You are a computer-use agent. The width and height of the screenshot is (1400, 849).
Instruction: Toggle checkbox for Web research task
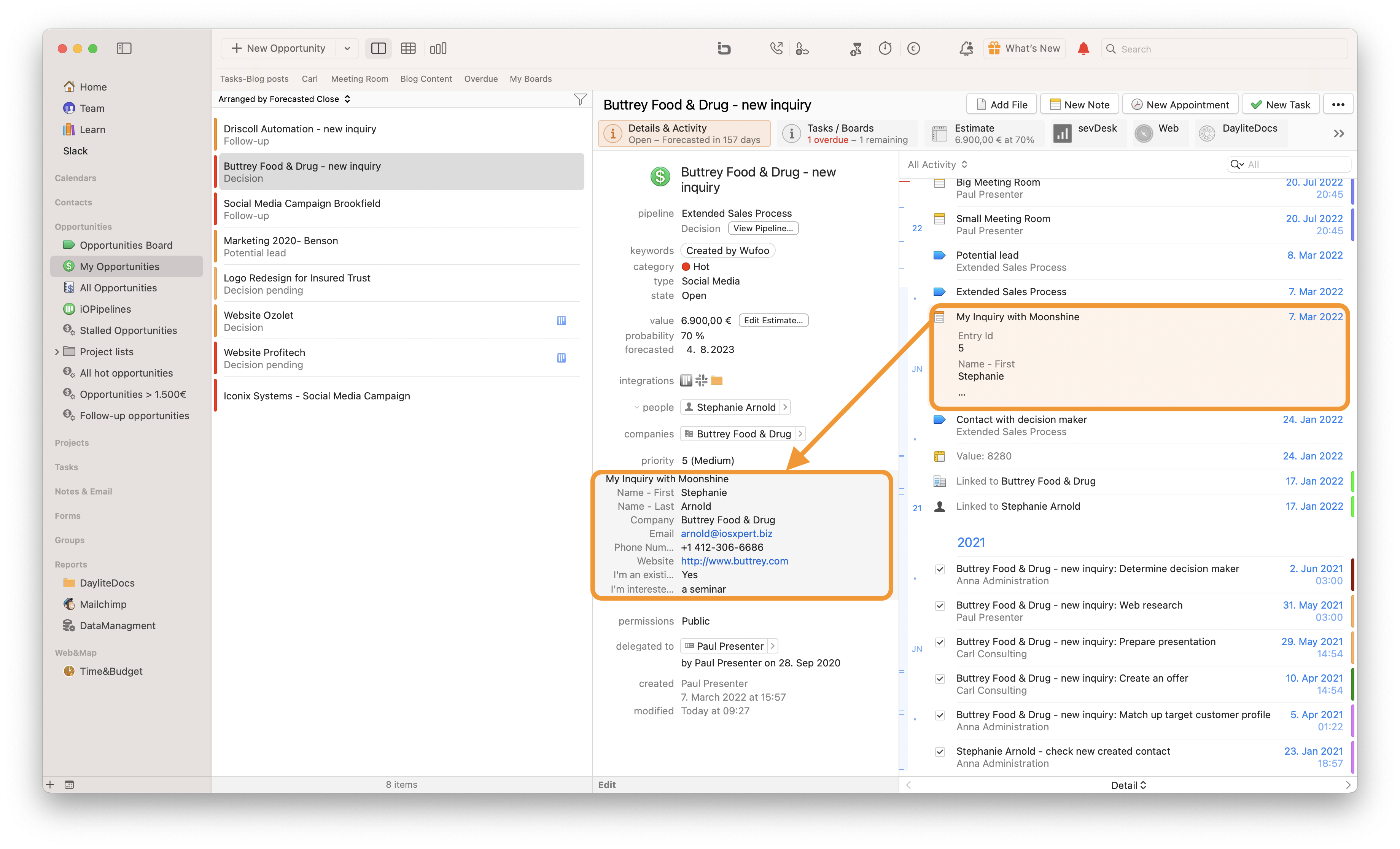coord(940,606)
